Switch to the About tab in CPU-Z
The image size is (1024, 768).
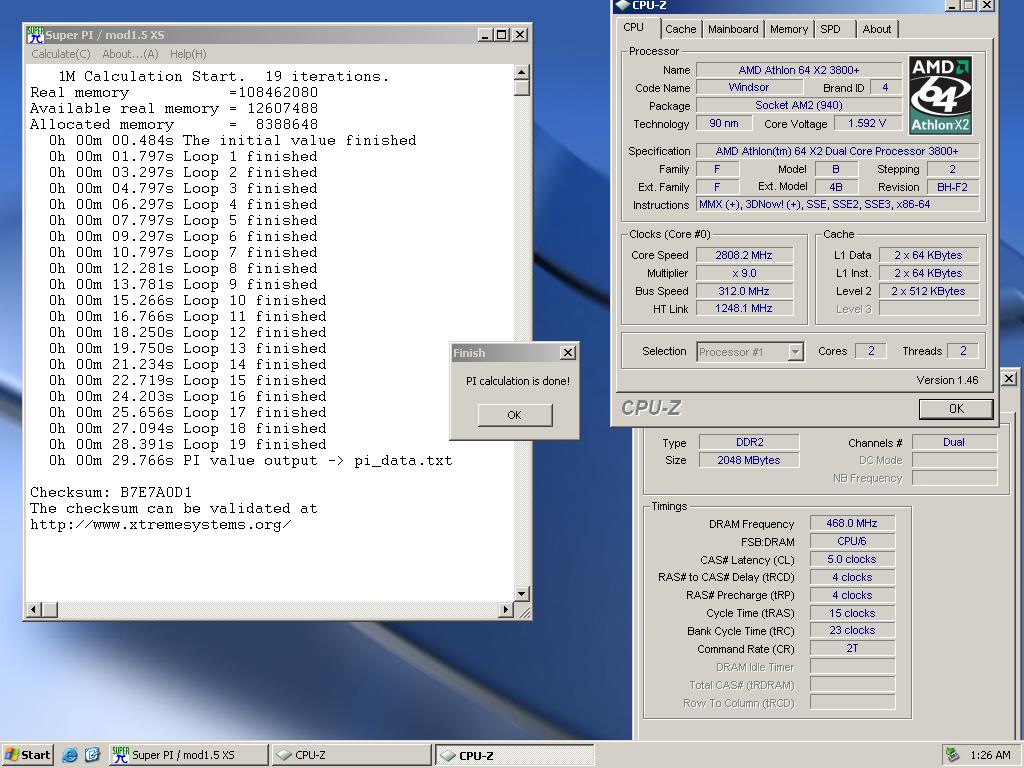tap(876, 29)
